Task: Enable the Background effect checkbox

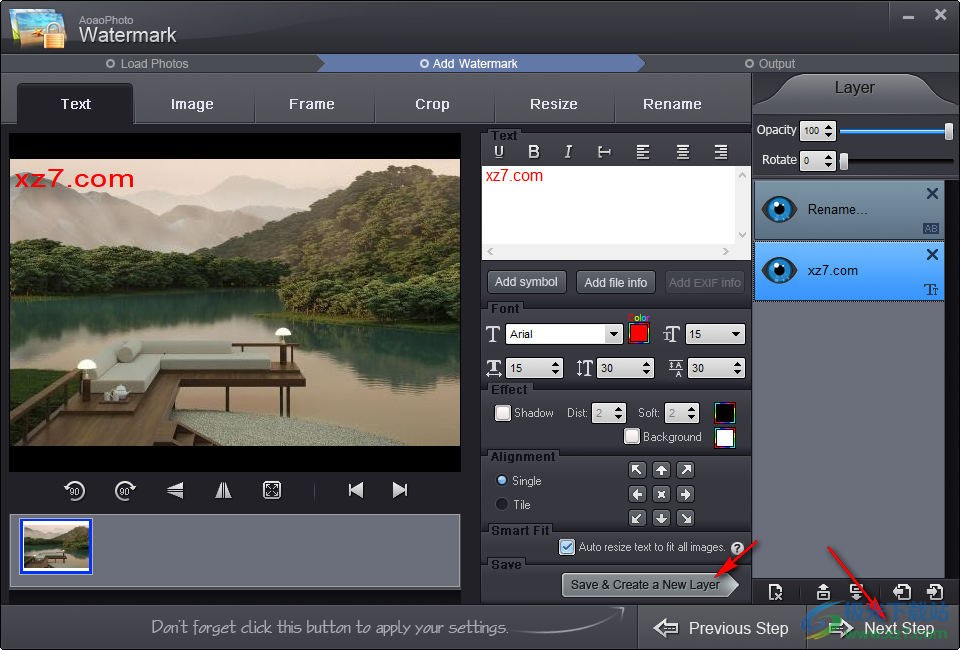Action: point(632,436)
